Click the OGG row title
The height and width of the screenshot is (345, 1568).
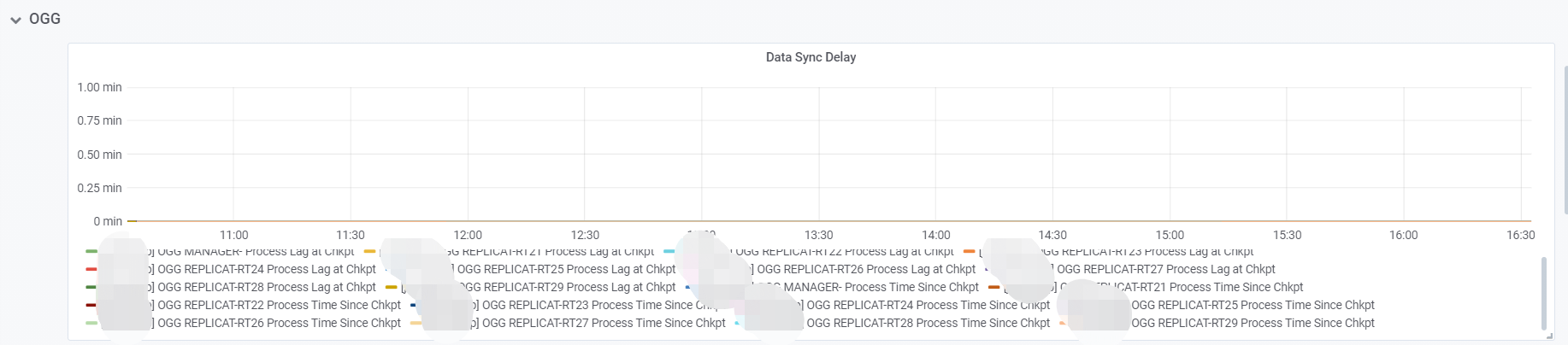[44, 19]
